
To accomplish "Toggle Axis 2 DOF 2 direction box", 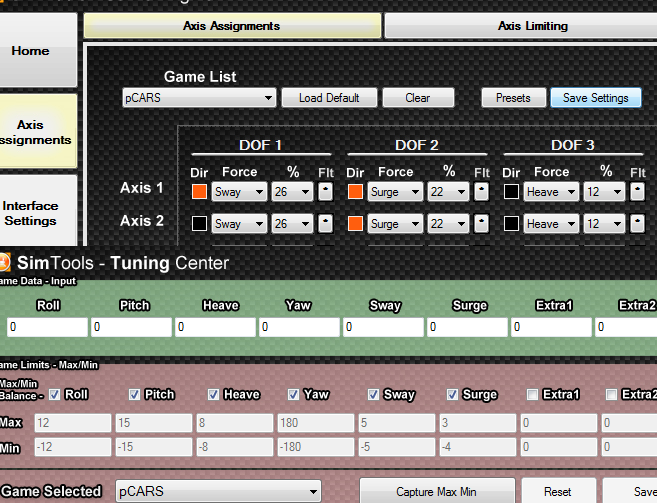I will pyautogui.click(x=355, y=224).
